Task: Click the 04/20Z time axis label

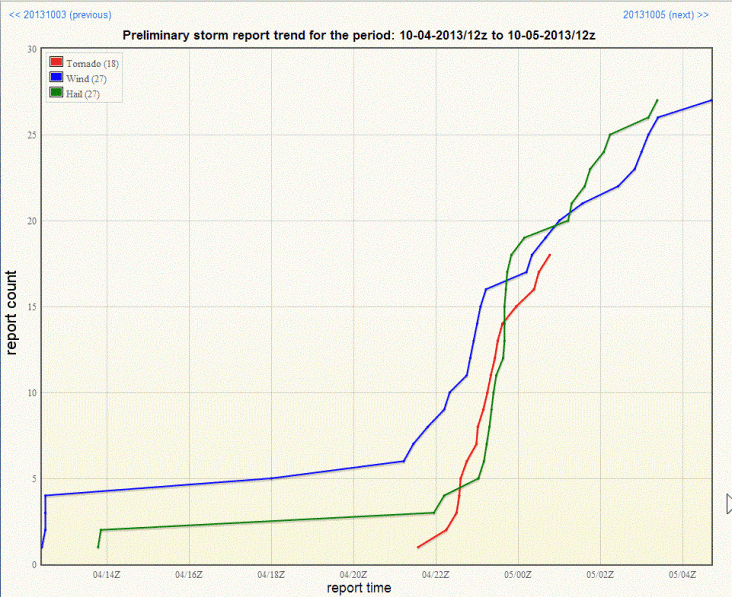Action: point(353,575)
